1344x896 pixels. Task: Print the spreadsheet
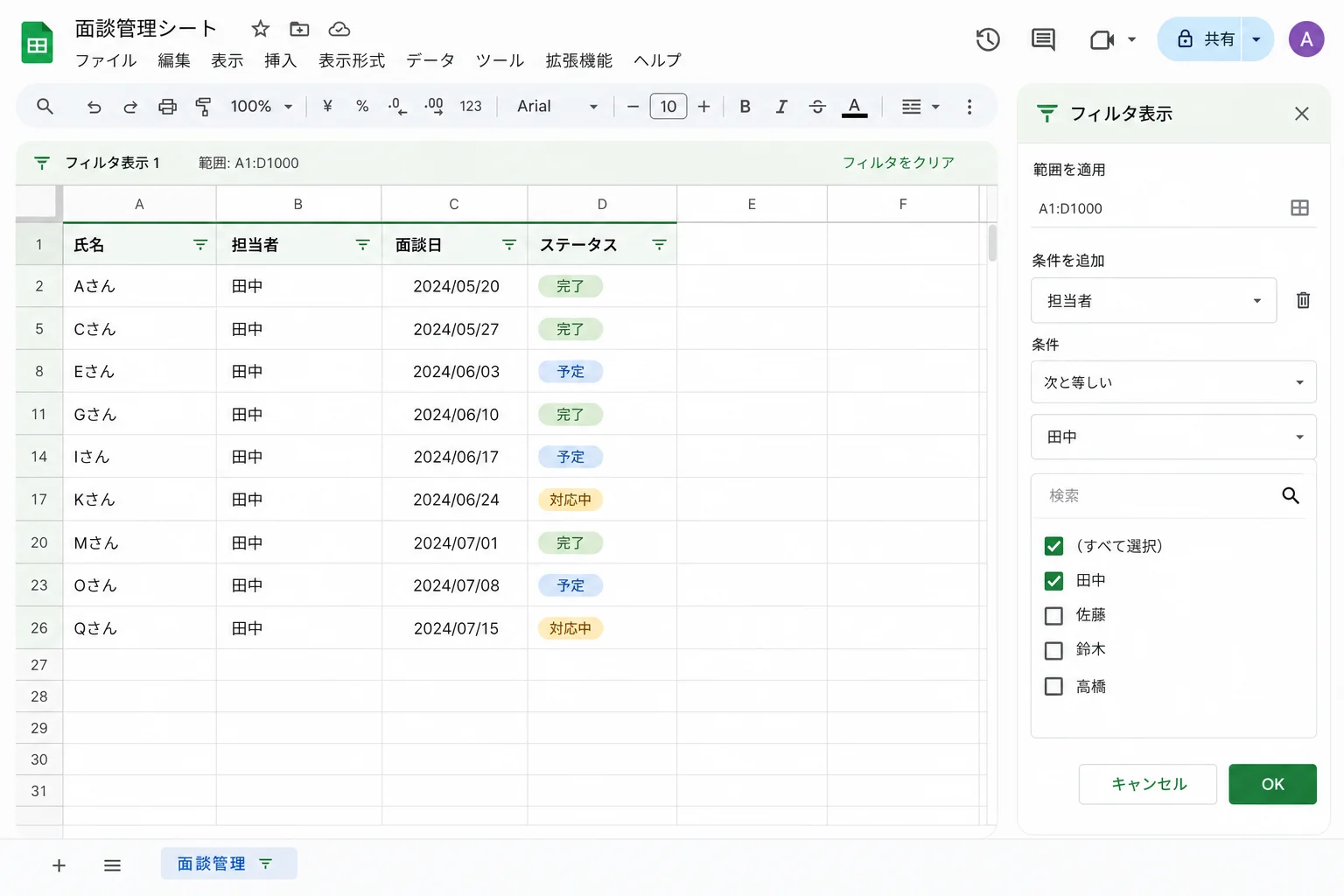[167, 107]
